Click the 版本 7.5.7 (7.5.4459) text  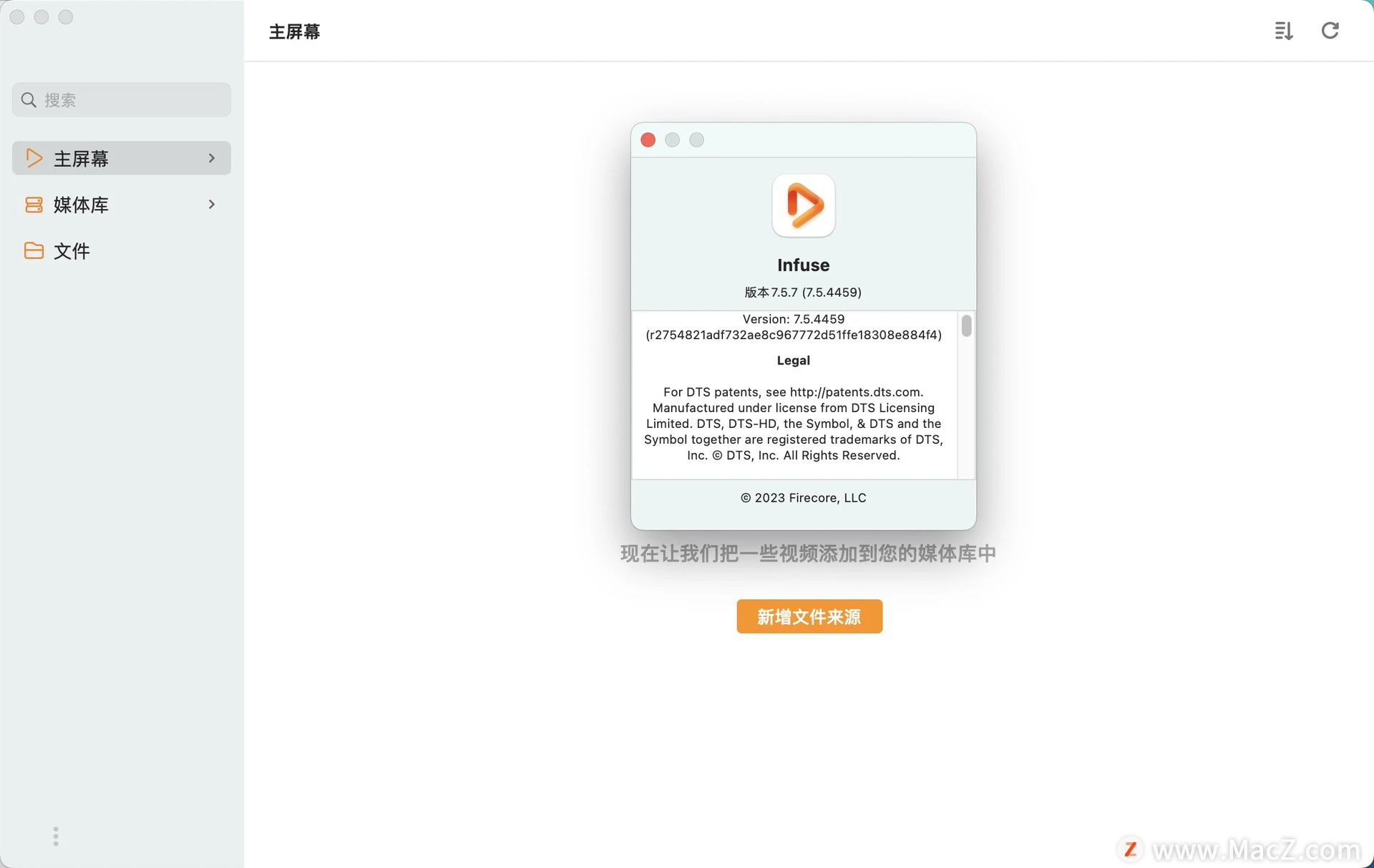pyautogui.click(x=803, y=292)
